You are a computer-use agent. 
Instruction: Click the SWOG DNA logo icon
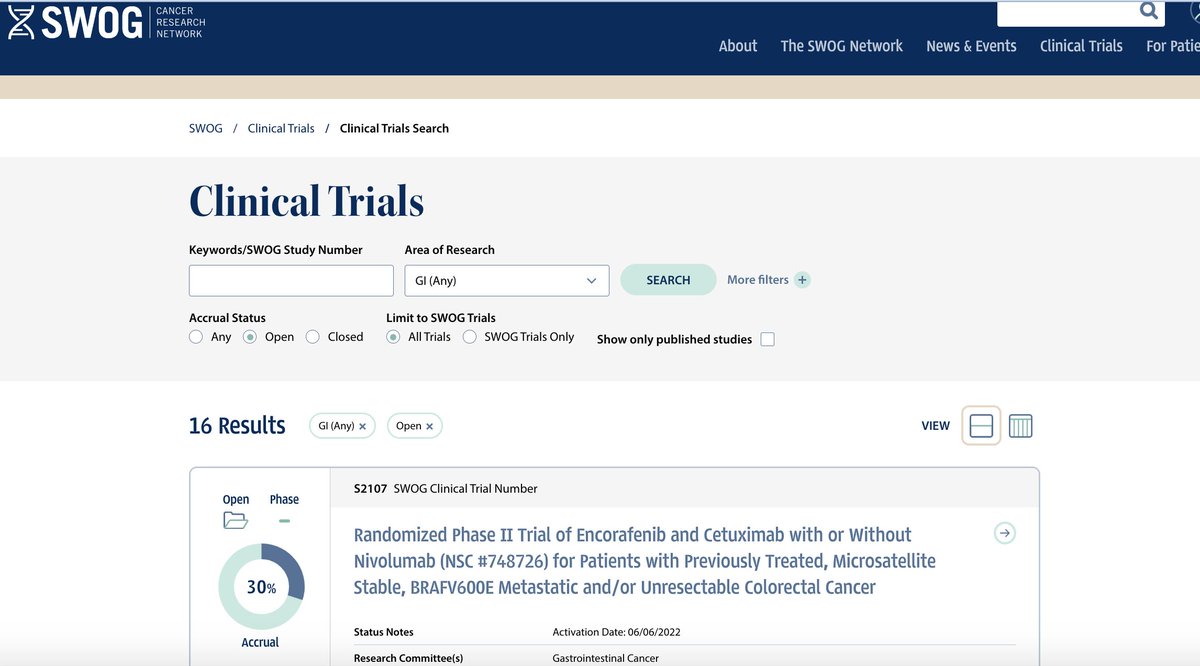pyautogui.click(x=22, y=22)
